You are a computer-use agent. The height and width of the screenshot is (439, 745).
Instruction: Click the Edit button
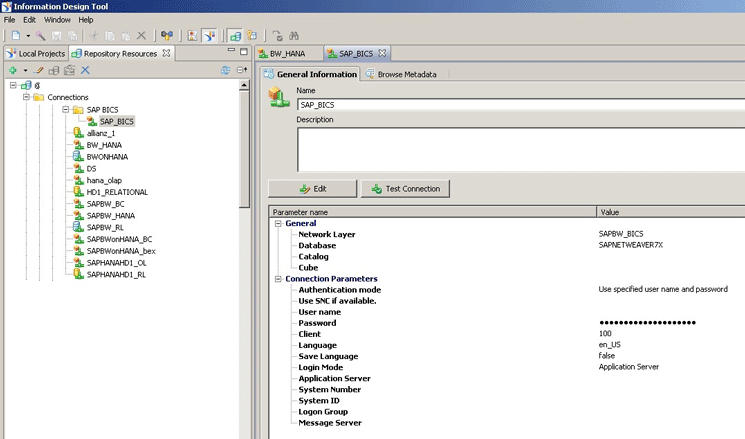tap(312, 189)
